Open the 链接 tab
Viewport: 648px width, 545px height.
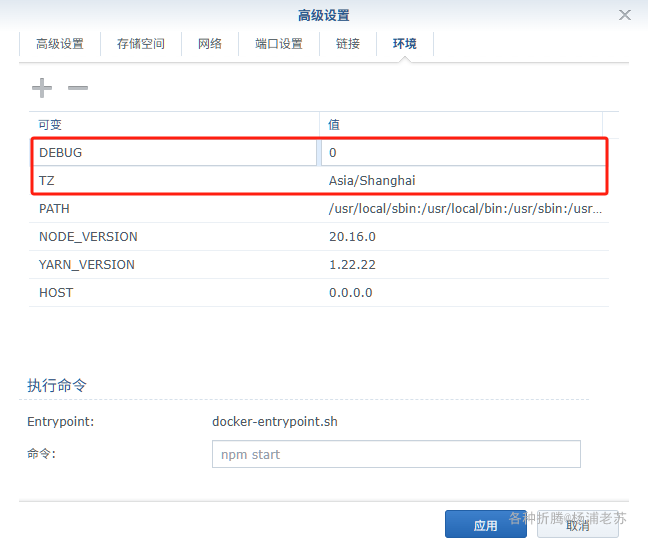pyautogui.click(x=348, y=44)
